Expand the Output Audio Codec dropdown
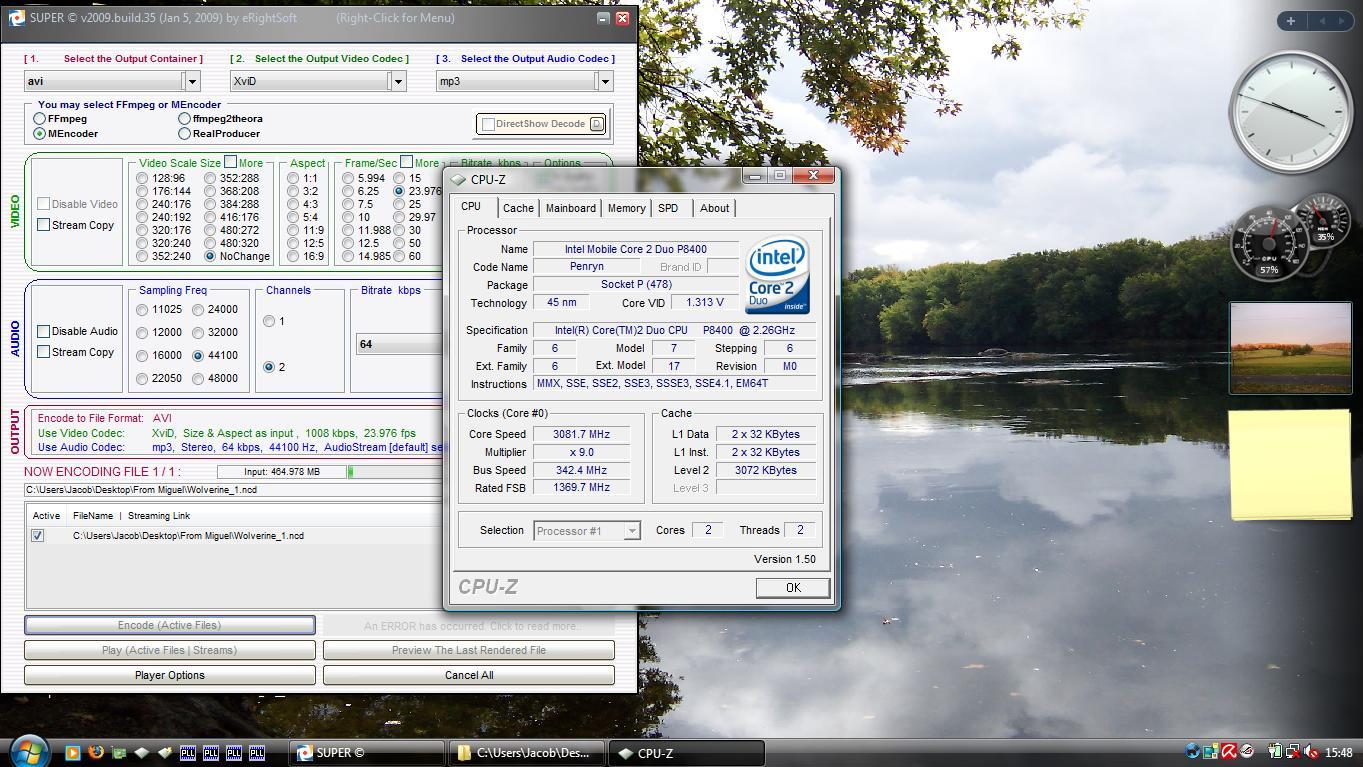Image resolution: width=1363 pixels, height=767 pixels. (x=604, y=81)
